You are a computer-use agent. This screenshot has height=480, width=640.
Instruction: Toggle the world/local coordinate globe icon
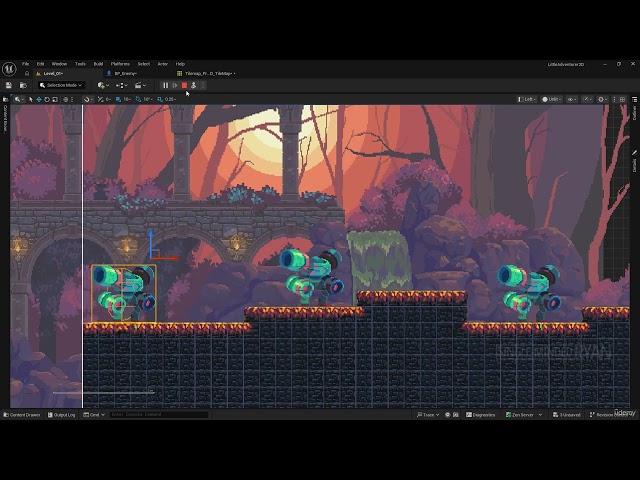coord(65,99)
